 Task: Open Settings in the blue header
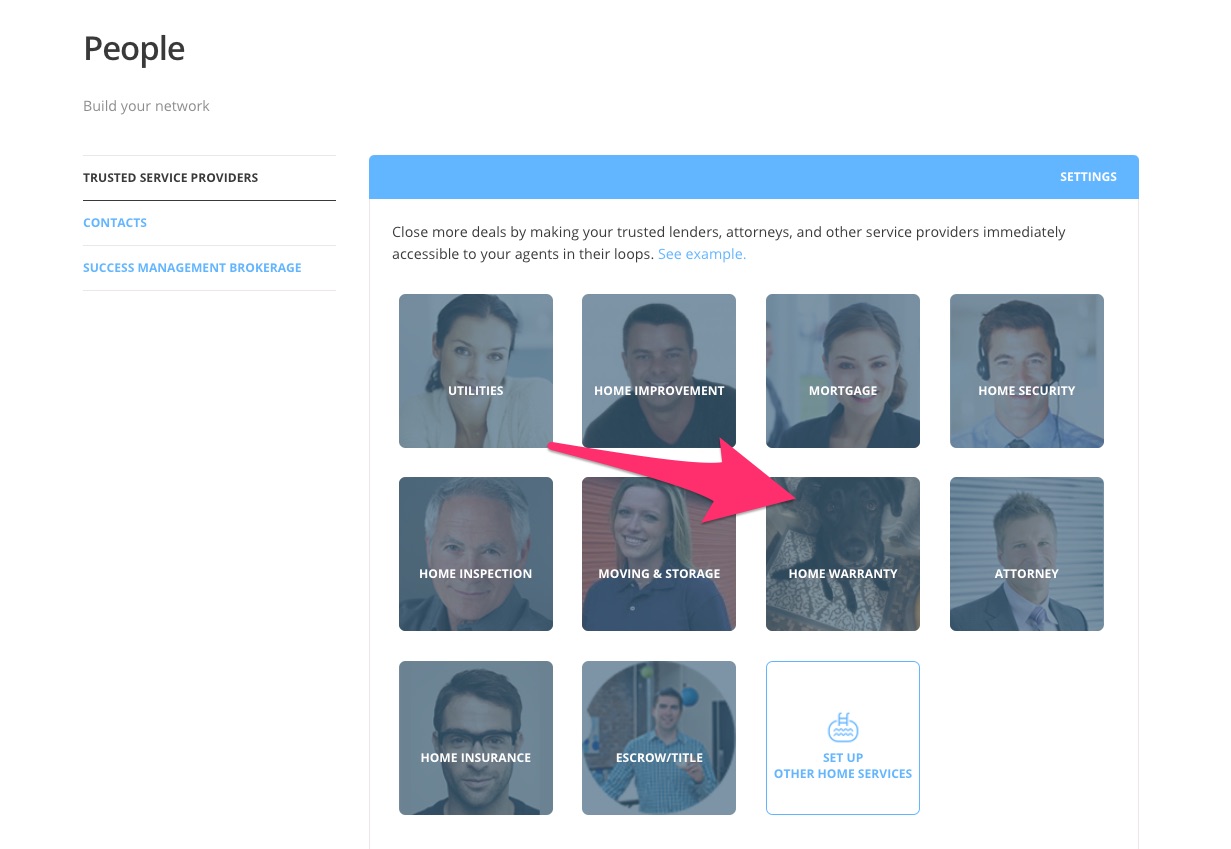(1088, 177)
